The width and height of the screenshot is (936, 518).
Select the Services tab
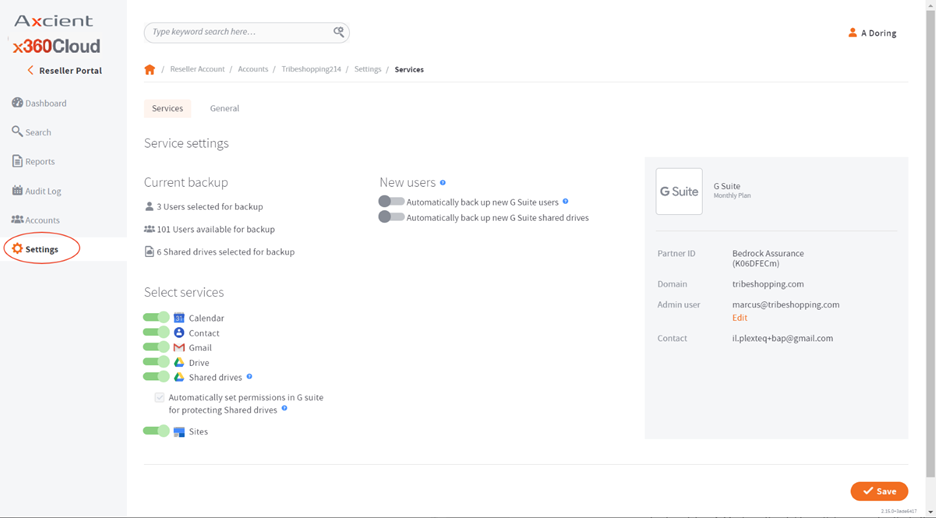tap(167, 108)
